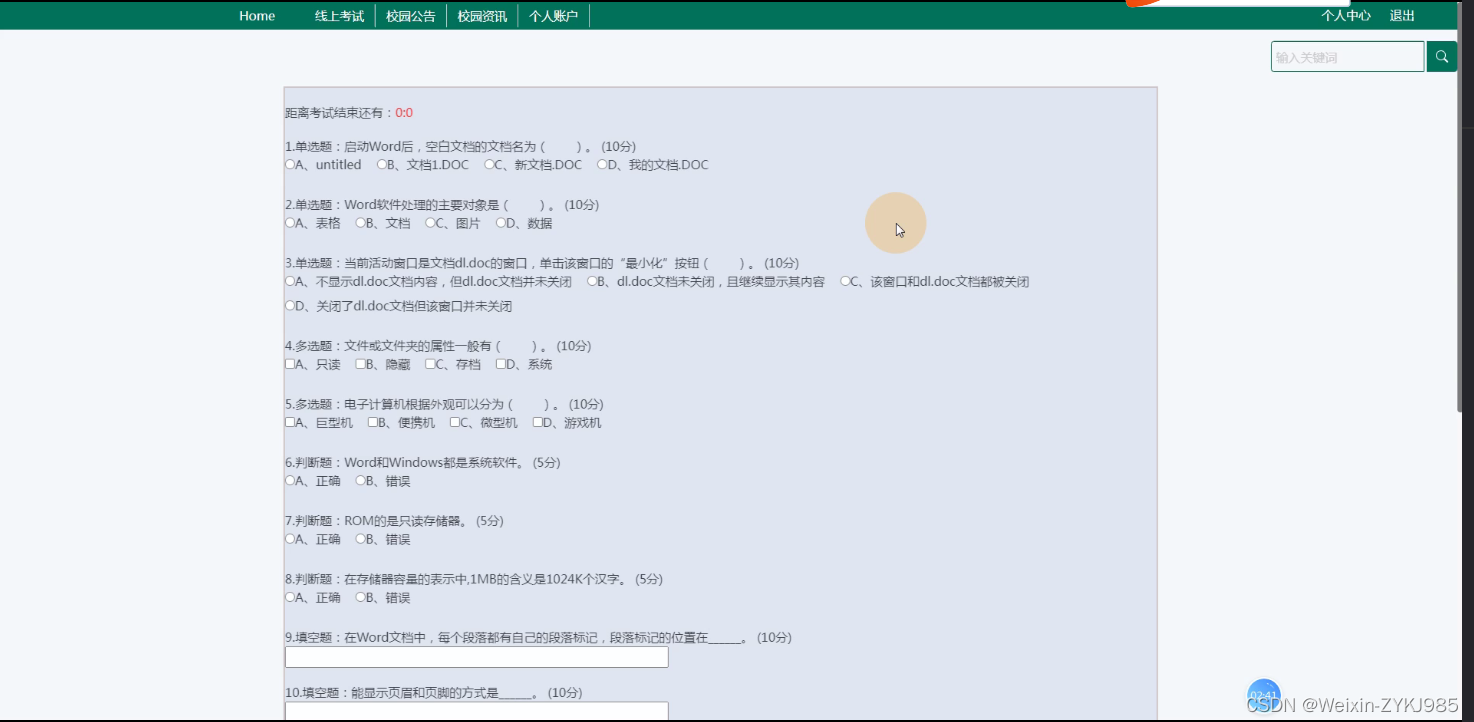Select option D 关闭了dl.doc文档但该窗口并未关闭
This screenshot has height=722, width=1474.
point(290,305)
